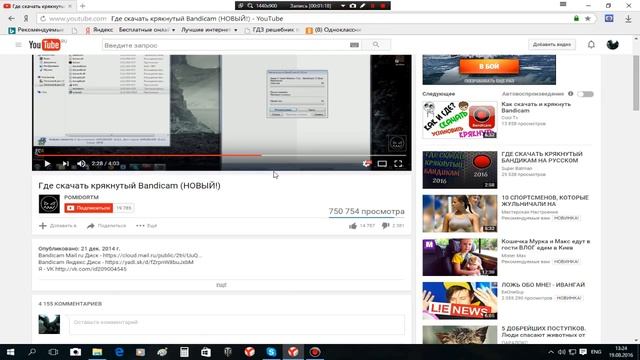Viewport: 640px width, 360px height.
Task: Open the Одноклассники bookmark
Action: [x=333, y=30]
